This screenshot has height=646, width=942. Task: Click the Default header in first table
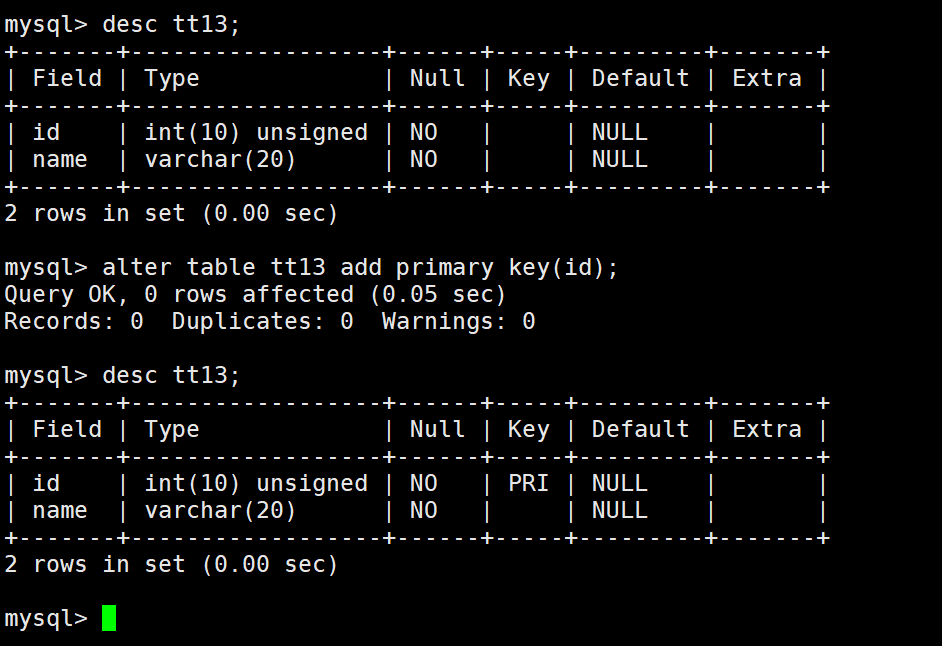tap(640, 78)
